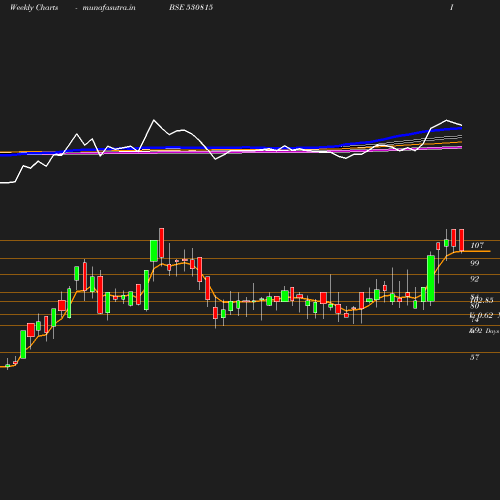Click the 107 price level label
Screen dimensions: 500x500
[x=477, y=245]
